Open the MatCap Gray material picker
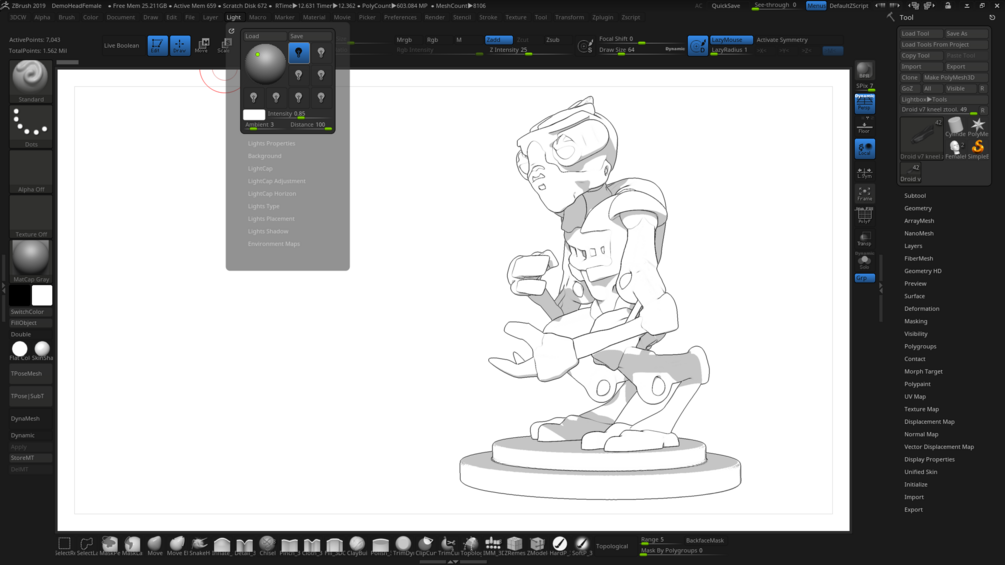Screen dimensions: 1005x565 [x=31, y=261]
